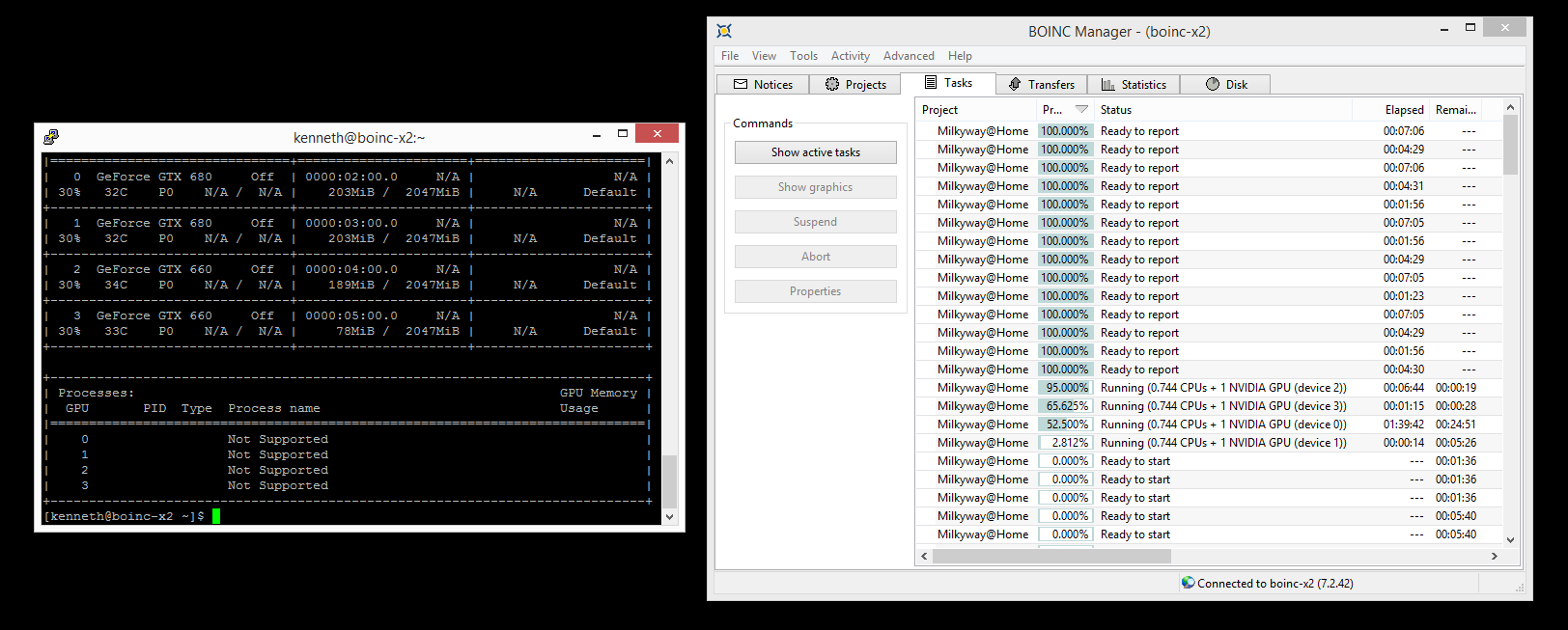This screenshot has height=630, width=1568.
Task: Switch to the Tasks tab
Action: click(947, 83)
